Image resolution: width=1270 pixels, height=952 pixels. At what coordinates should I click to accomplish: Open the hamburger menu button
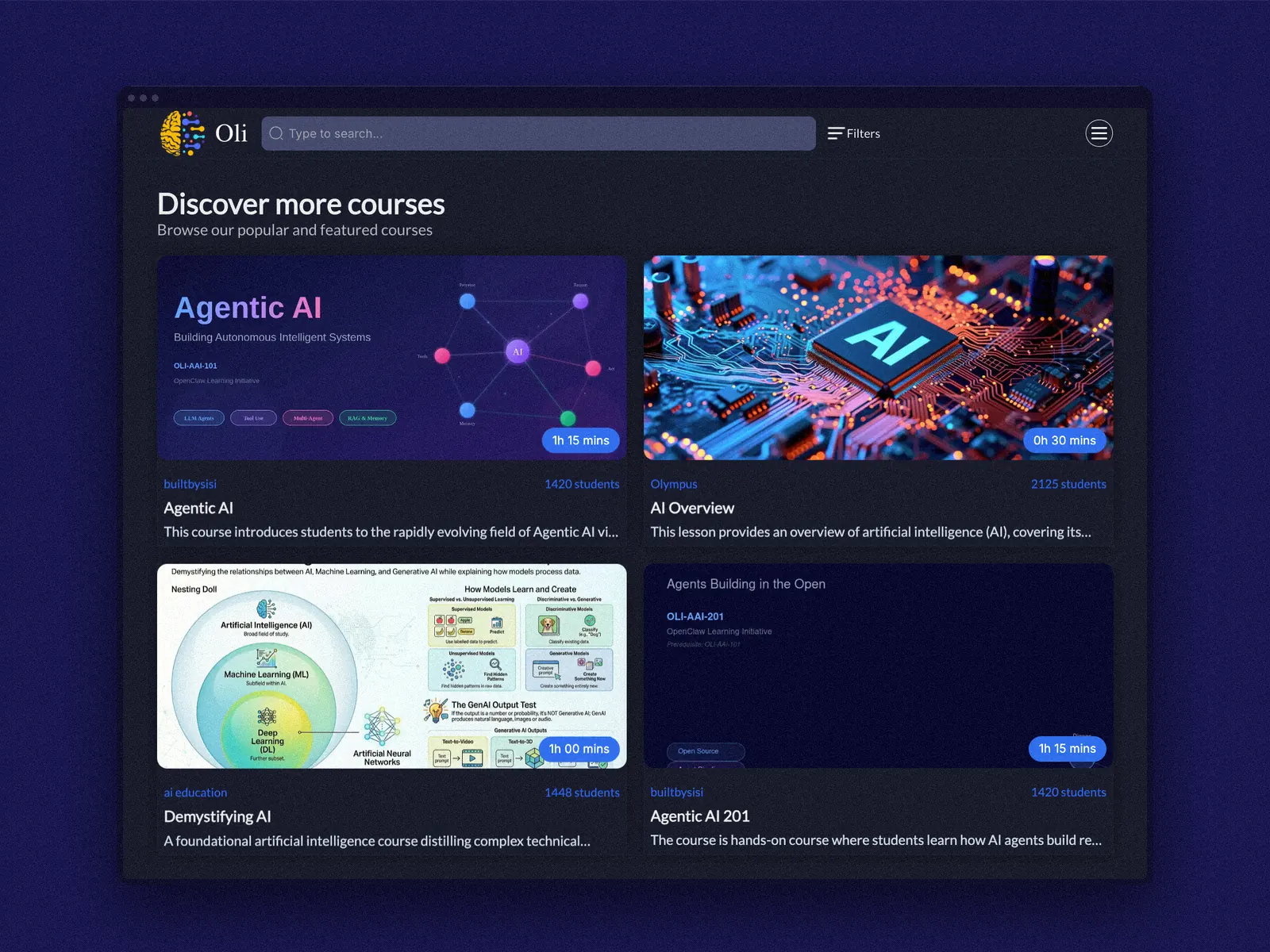click(1099, 133)
